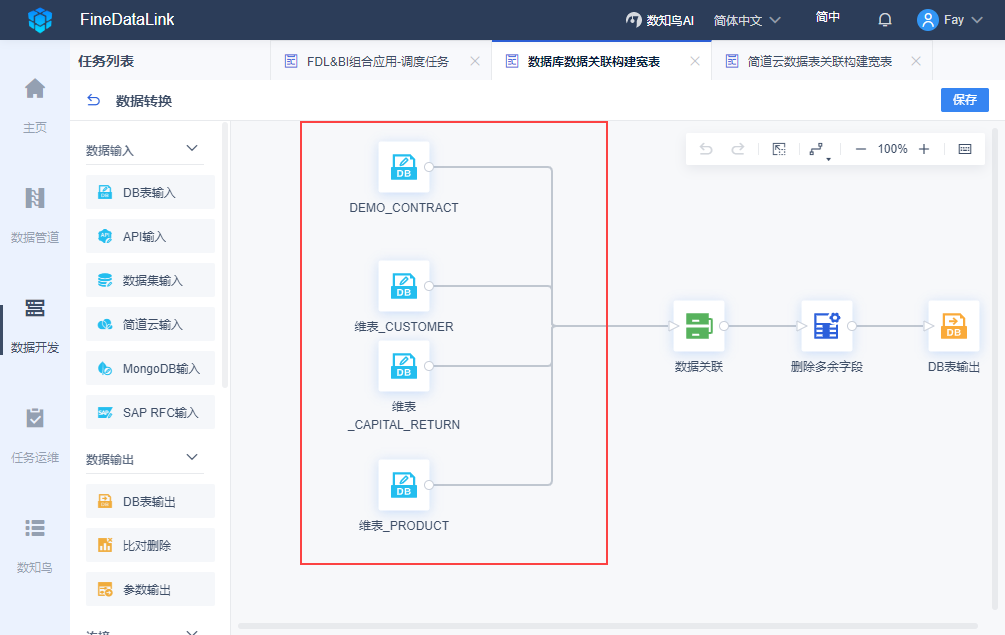The height and width of the screenshot is (635, 1005).
Task: Open the Fay account dropdown arrow
Action: [977, 20]
